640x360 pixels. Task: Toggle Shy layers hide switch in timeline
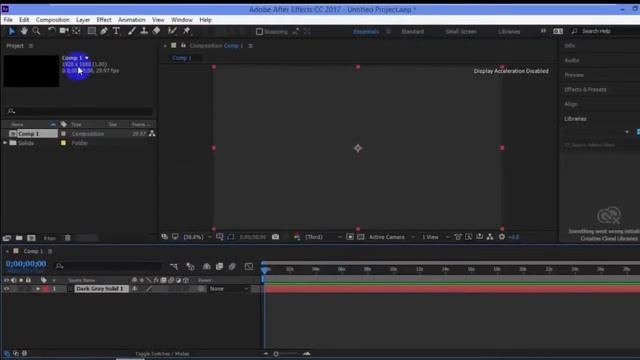pyautogui.click(x=207, y=267)
